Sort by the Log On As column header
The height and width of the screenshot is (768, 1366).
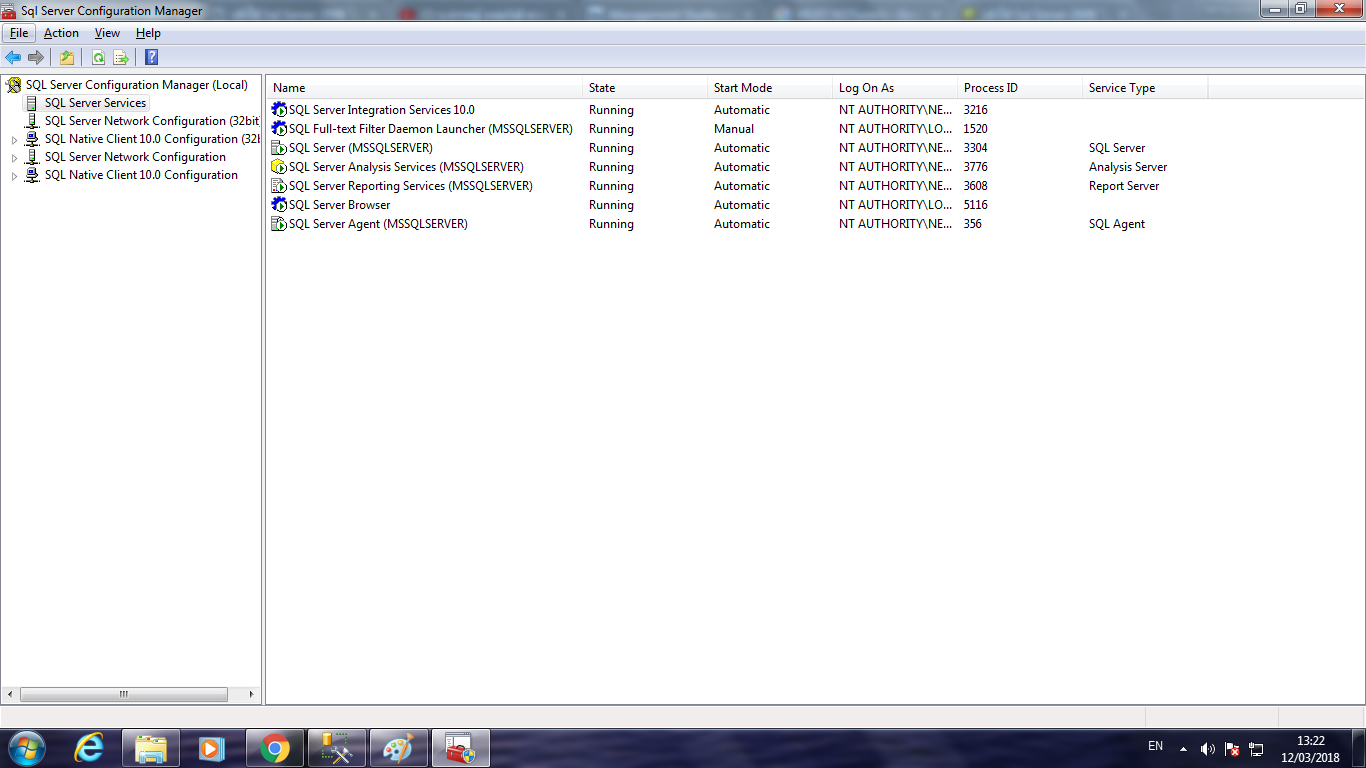tap(895, 88)
